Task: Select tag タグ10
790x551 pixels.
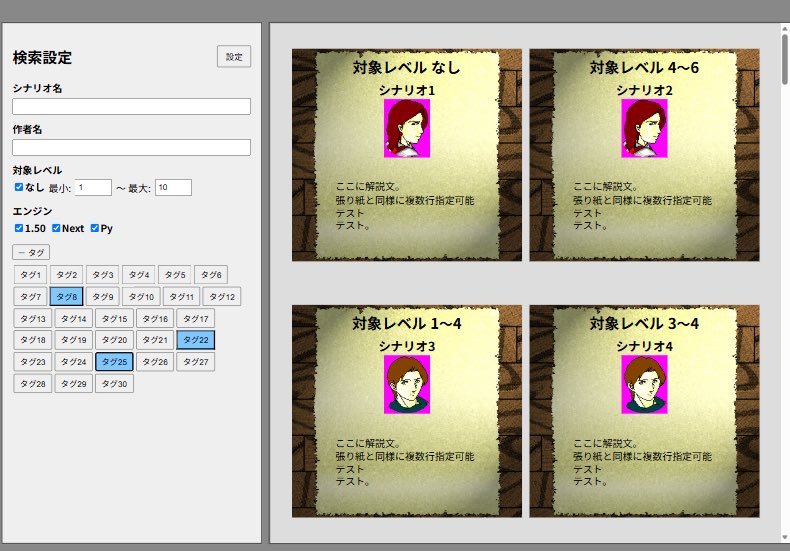Action: tap(141, 297)
